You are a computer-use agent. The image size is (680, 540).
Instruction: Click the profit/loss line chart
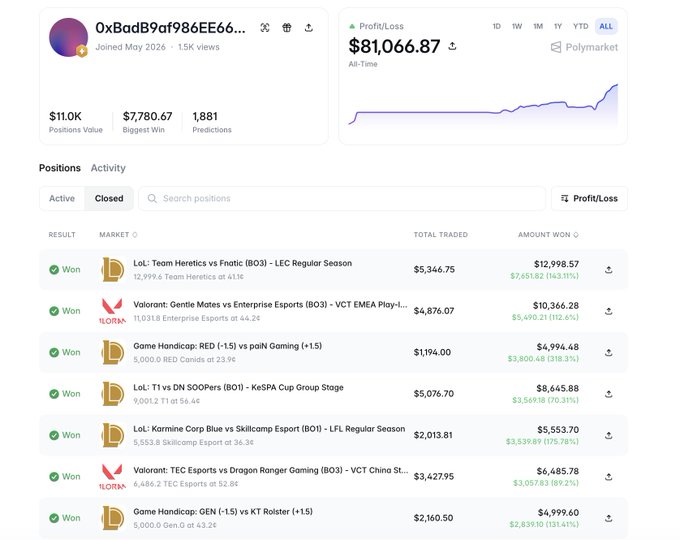tap(483, 105)
